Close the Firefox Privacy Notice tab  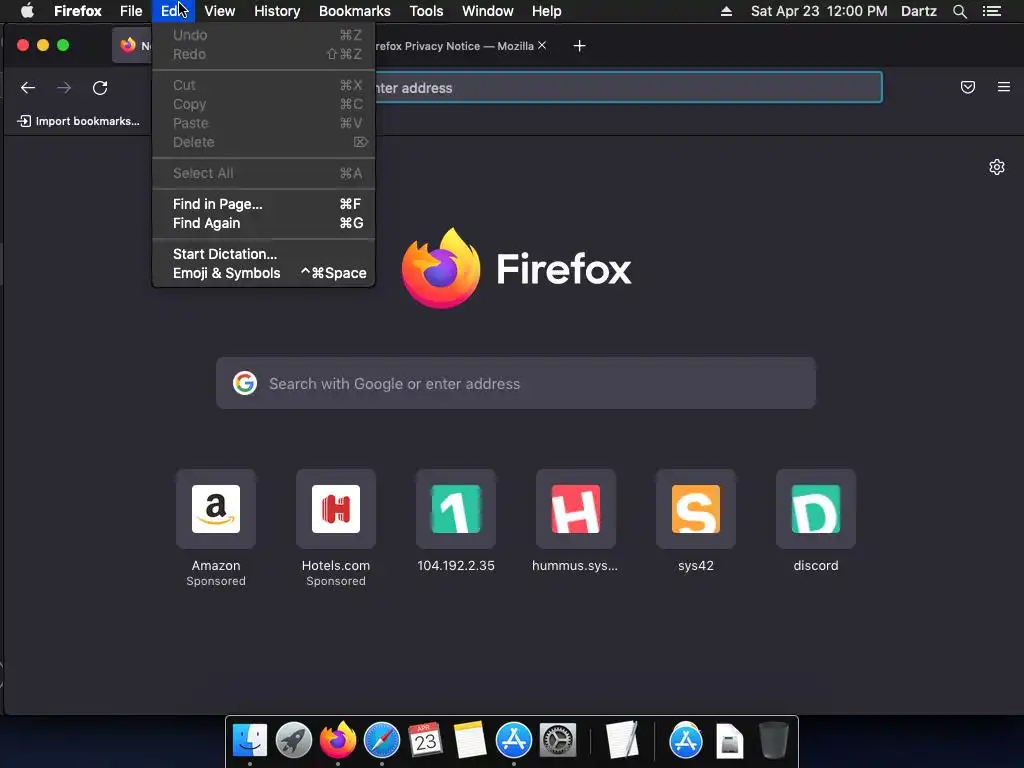[x=542, y=45]
